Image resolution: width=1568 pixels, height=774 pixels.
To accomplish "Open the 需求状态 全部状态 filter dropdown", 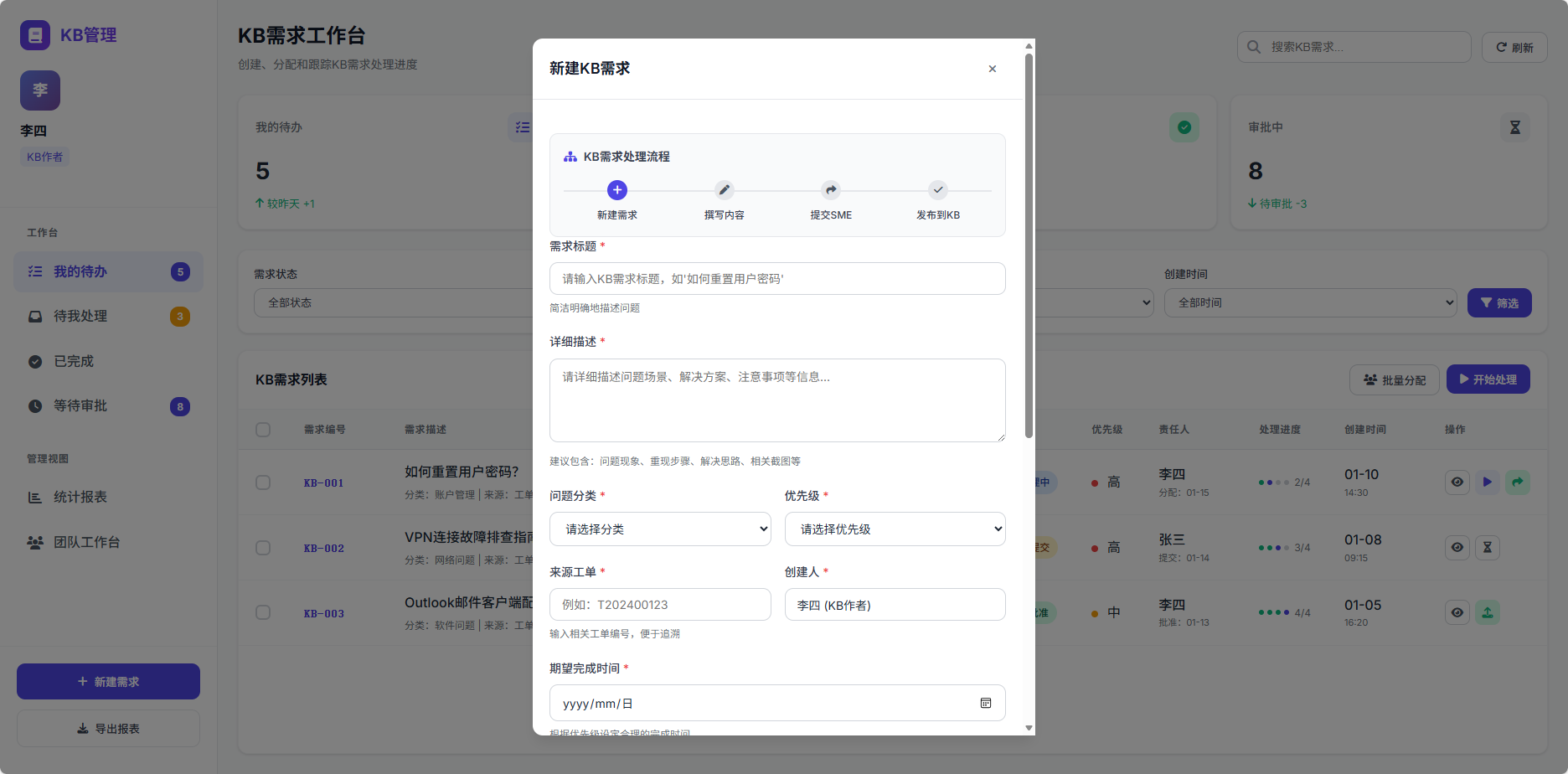I will [393, 302].
